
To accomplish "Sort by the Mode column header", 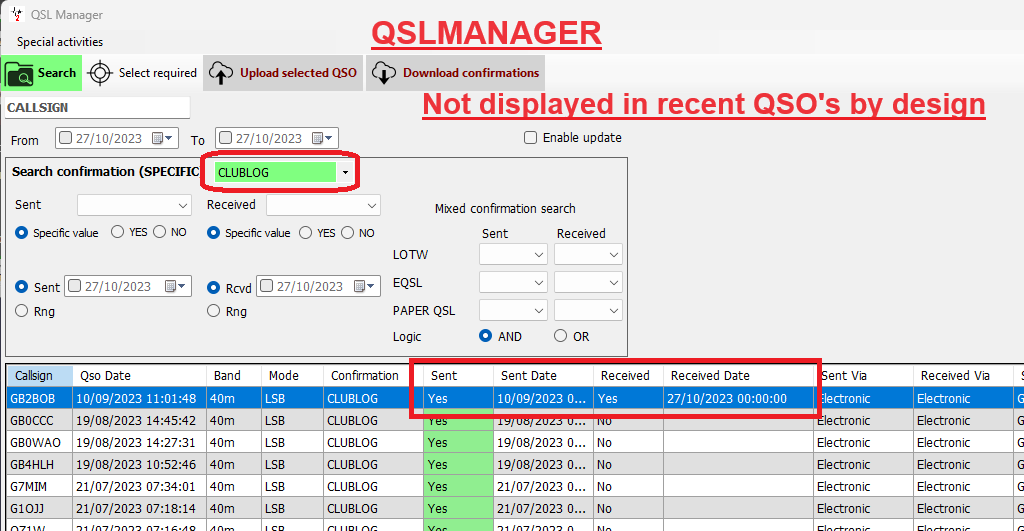I will coord(292,376).
